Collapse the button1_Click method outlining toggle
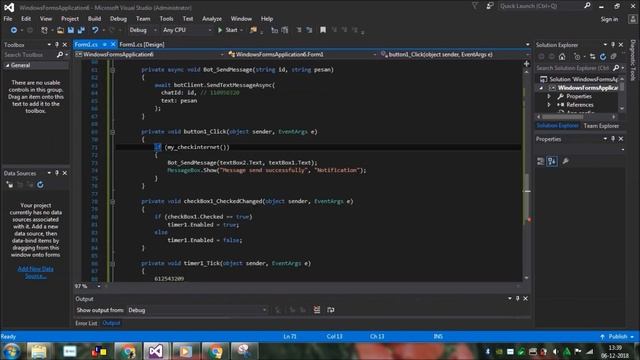 click(x=112, y=132)
